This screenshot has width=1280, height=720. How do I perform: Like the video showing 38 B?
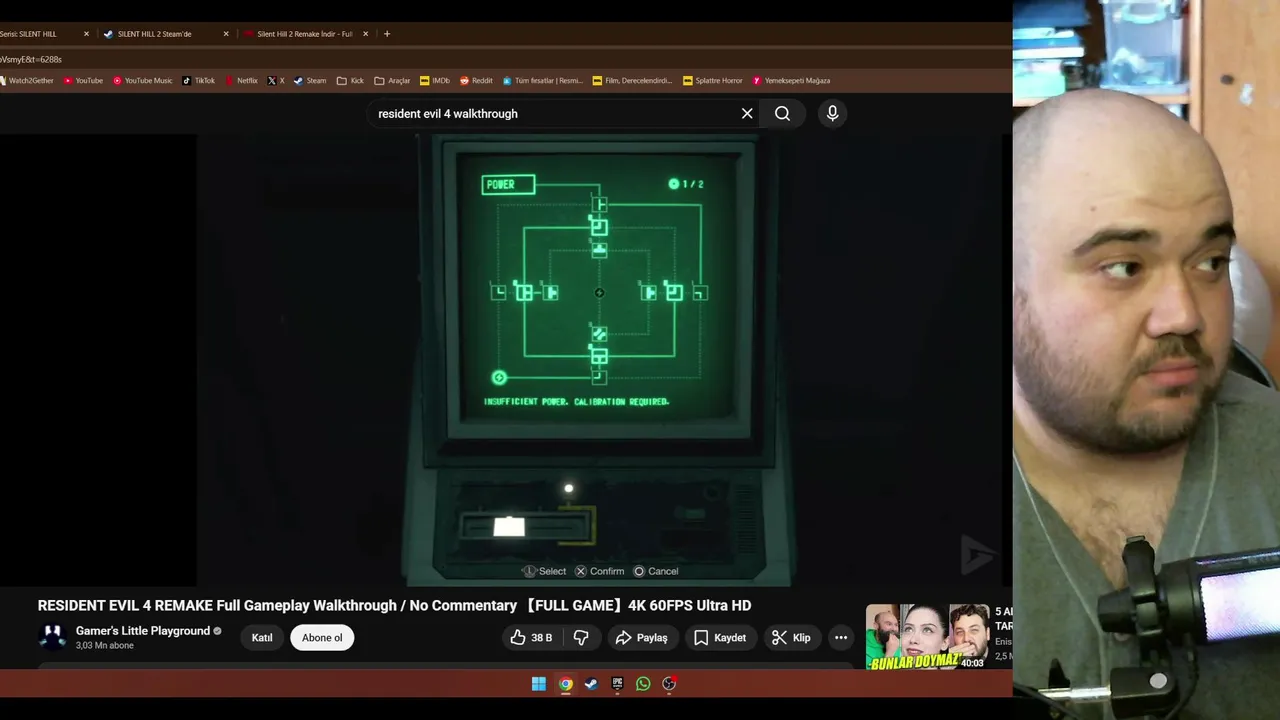531,637
